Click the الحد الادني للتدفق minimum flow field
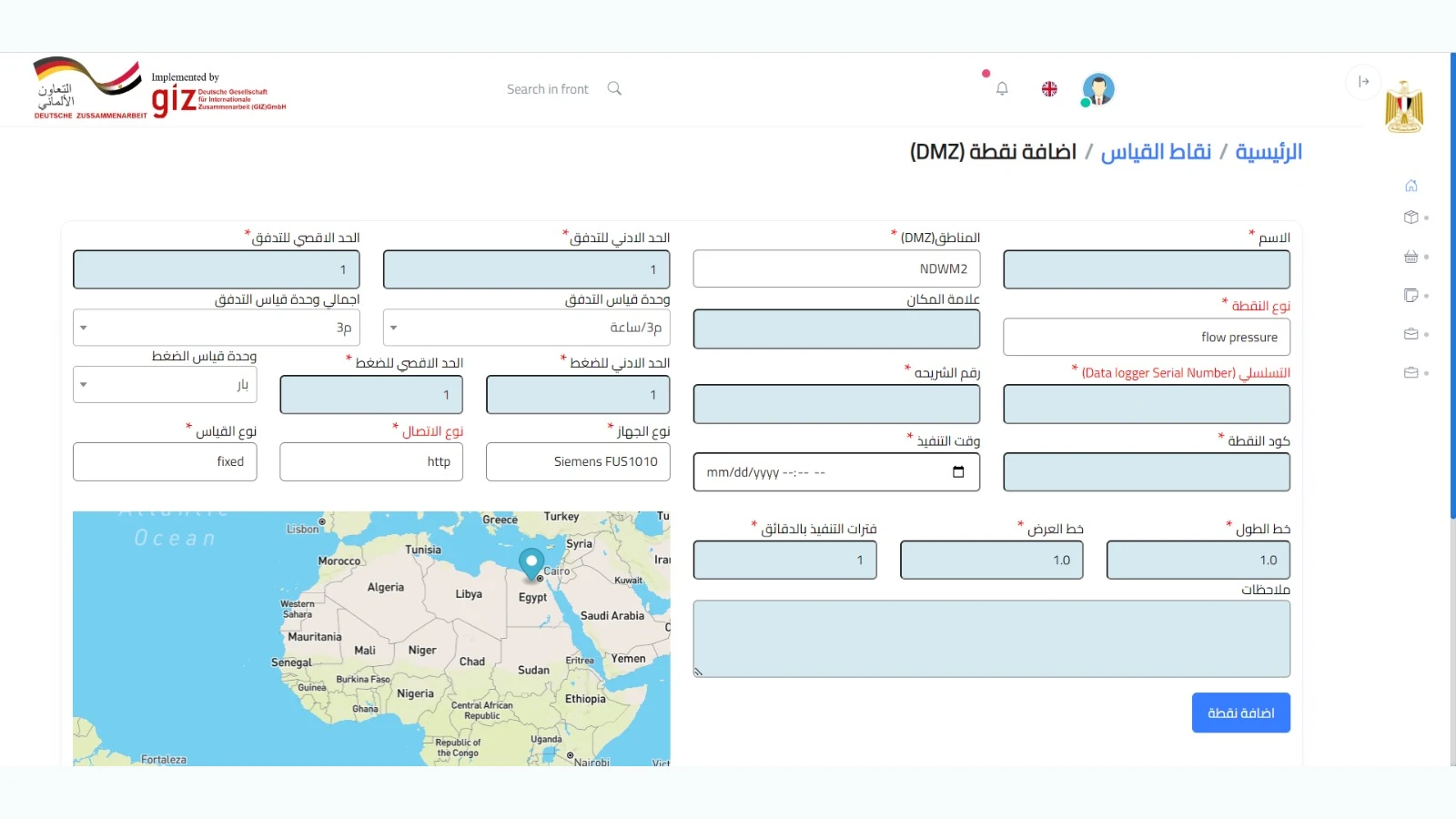Viewport: 1456px width, 819px height. point(527,270)
